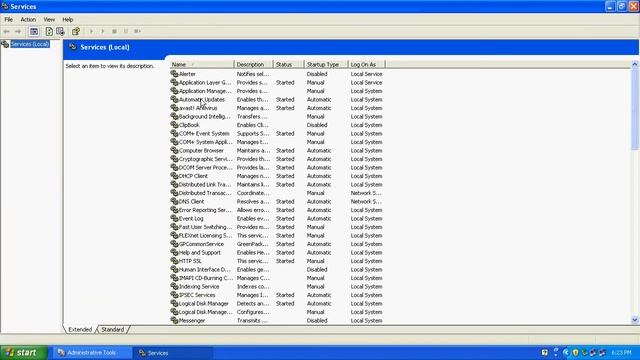The height and width of the screenshot is (360, 640).
Task: Click the Stop Service square icon
Action: pos(114,31)
